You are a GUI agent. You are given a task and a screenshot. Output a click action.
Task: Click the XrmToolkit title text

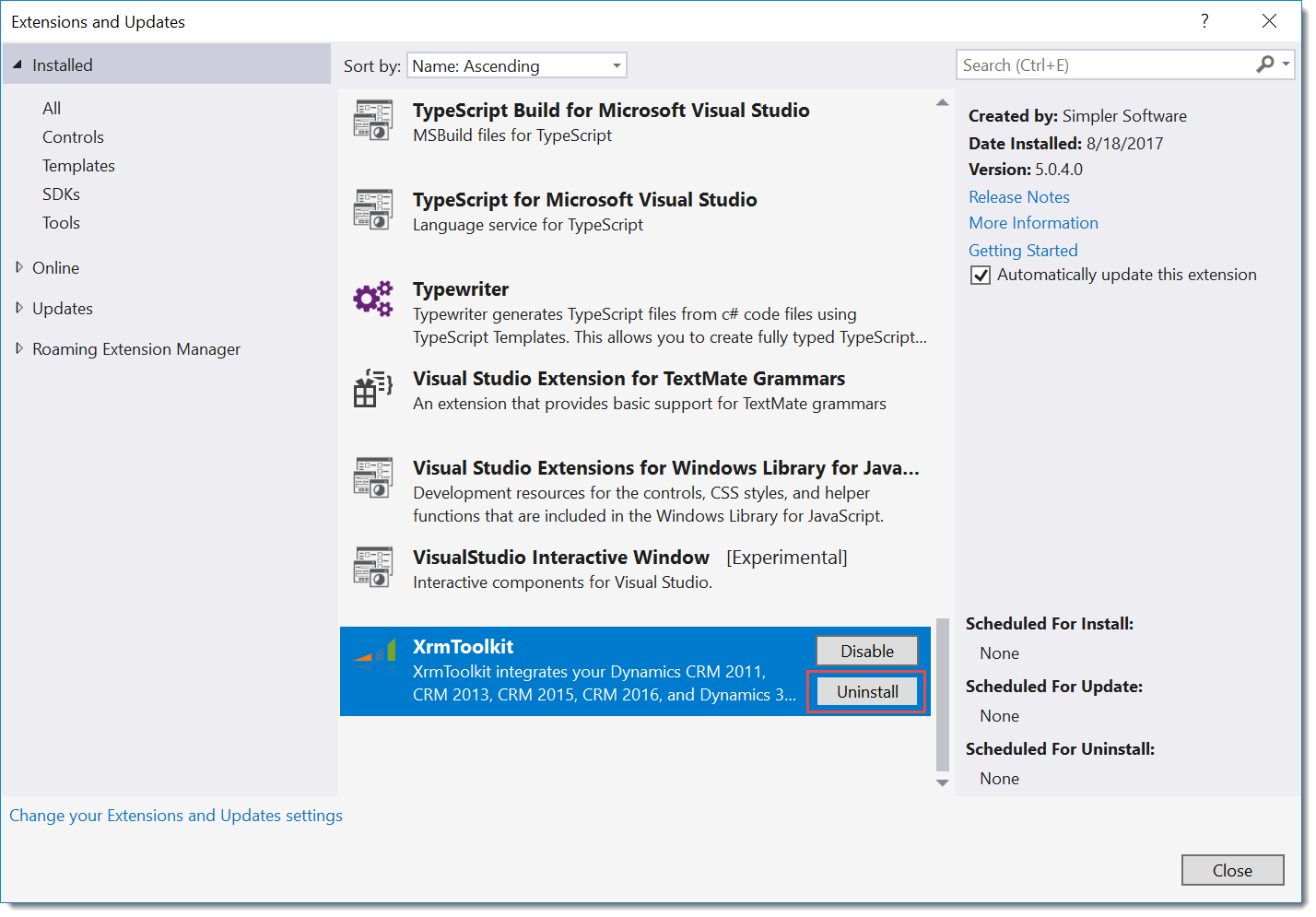click(x=463, y=646)
